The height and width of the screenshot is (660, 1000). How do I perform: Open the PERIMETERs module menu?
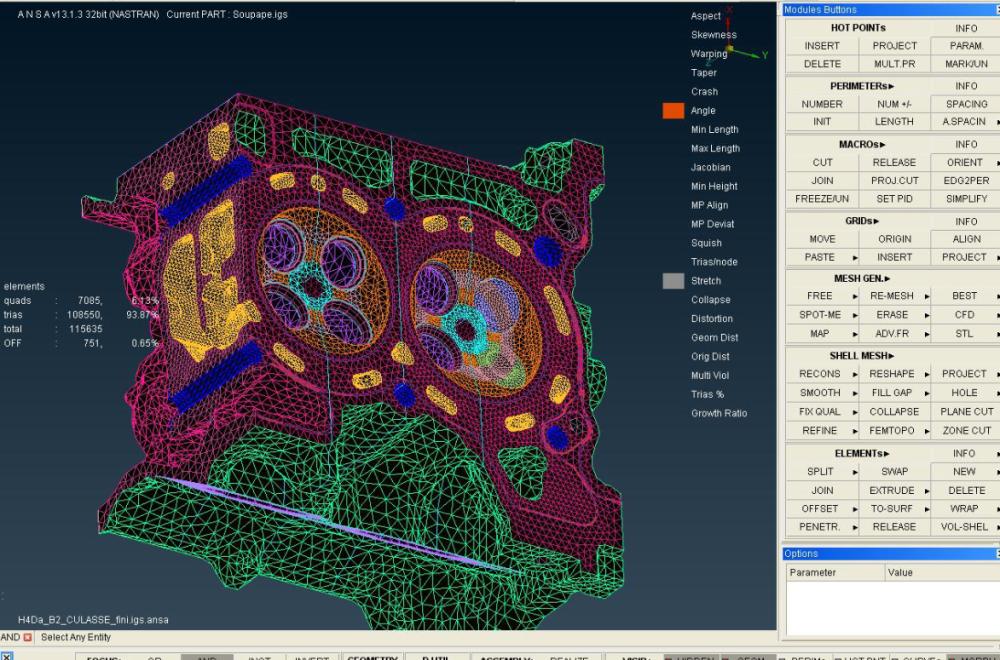[x=861, y=86]
